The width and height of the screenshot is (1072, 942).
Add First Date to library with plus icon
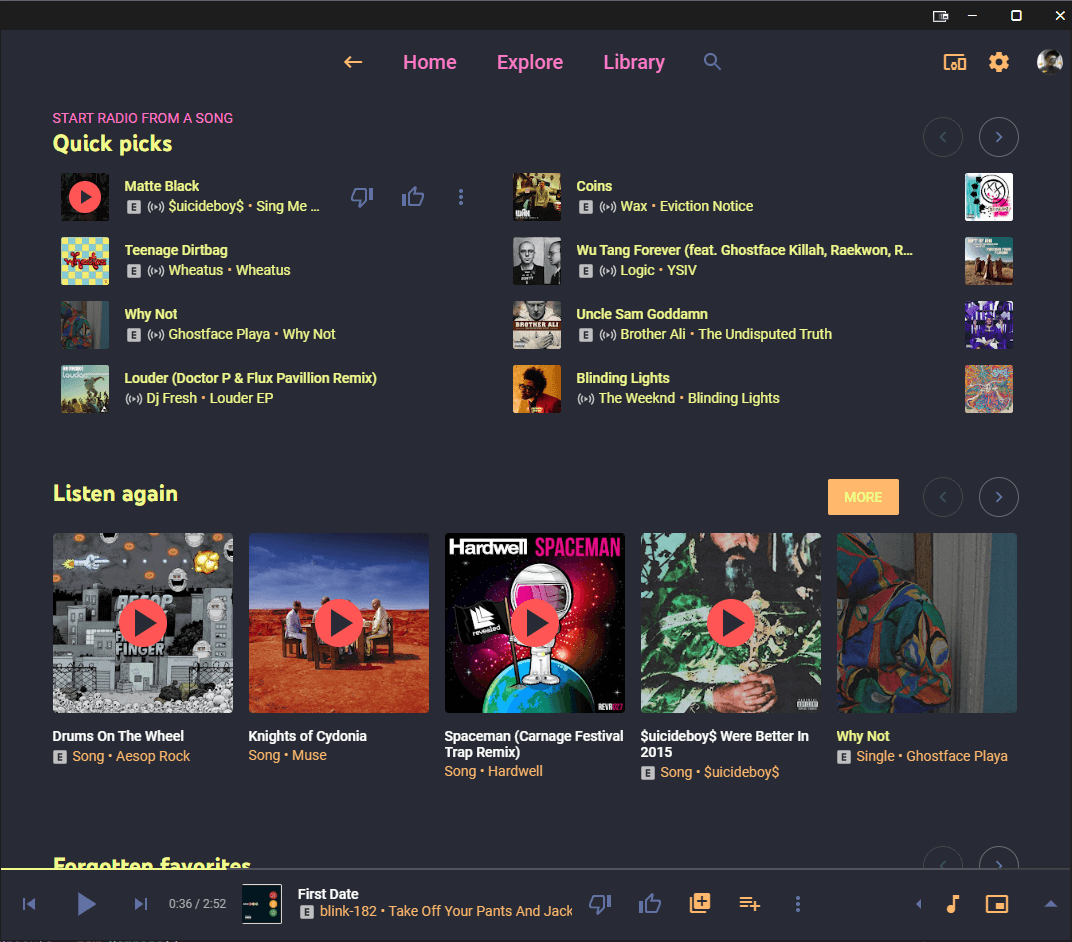click(699, 903)
